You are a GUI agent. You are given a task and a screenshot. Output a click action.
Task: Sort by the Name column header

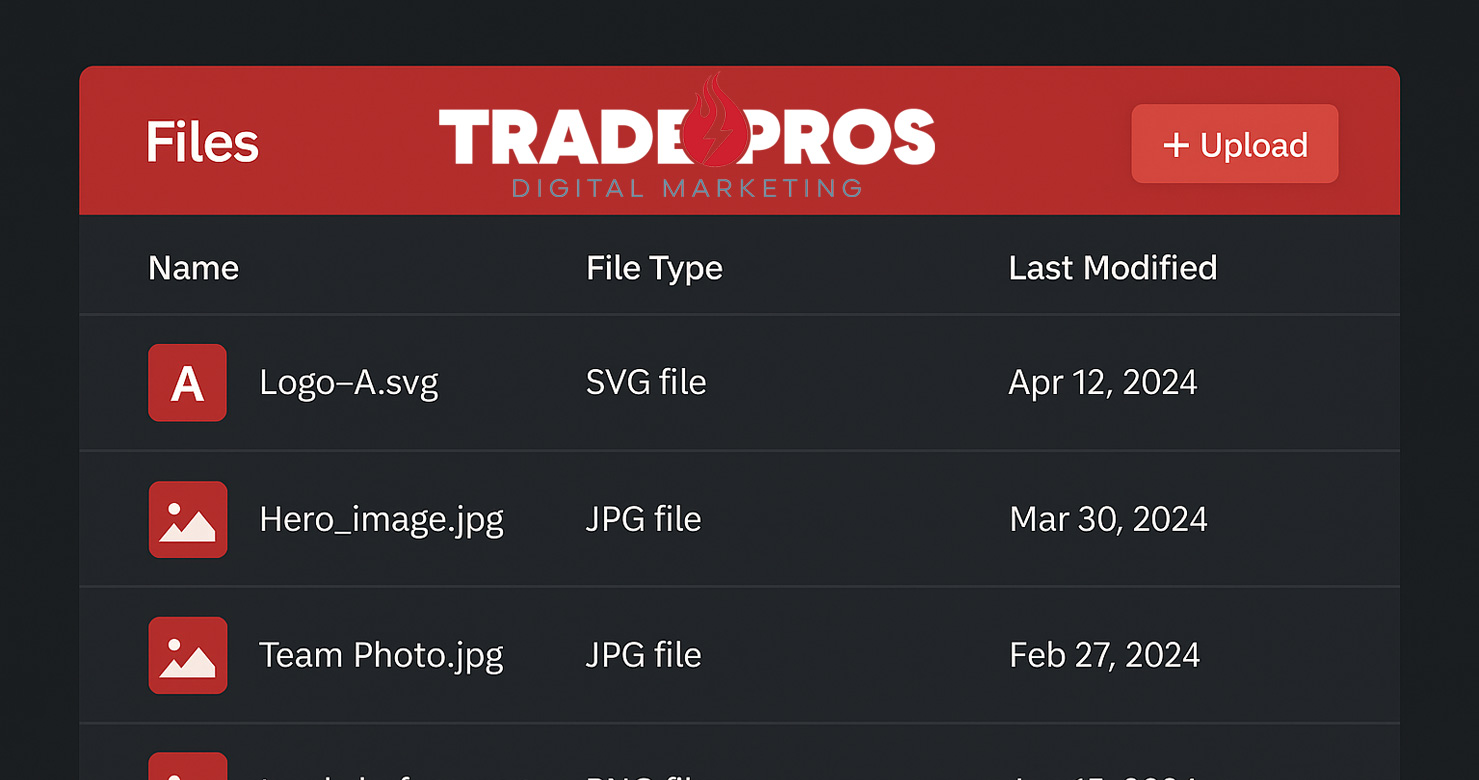pyautogui.click(x=193, y=268)
